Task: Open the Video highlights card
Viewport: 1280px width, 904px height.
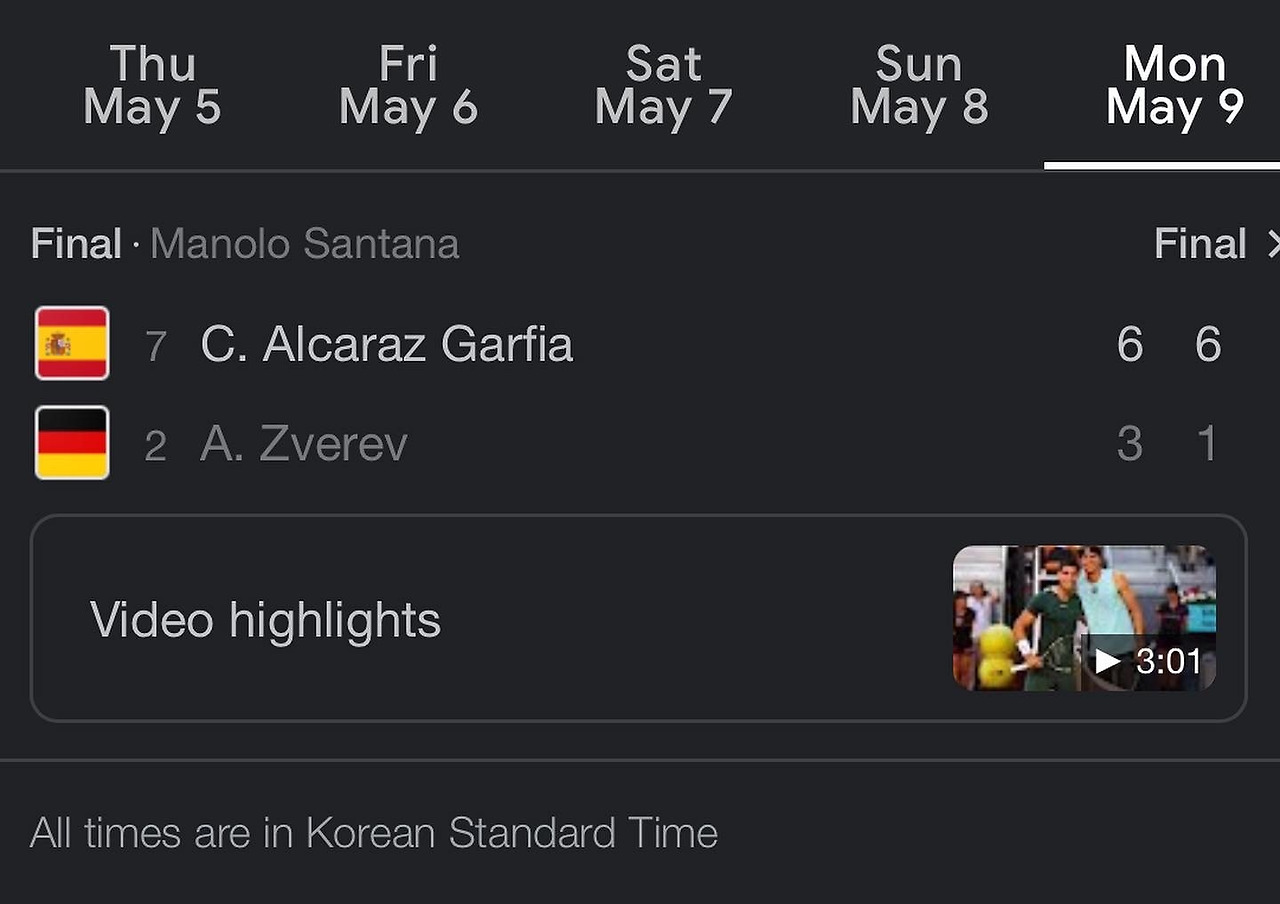Action: [639, 618]
